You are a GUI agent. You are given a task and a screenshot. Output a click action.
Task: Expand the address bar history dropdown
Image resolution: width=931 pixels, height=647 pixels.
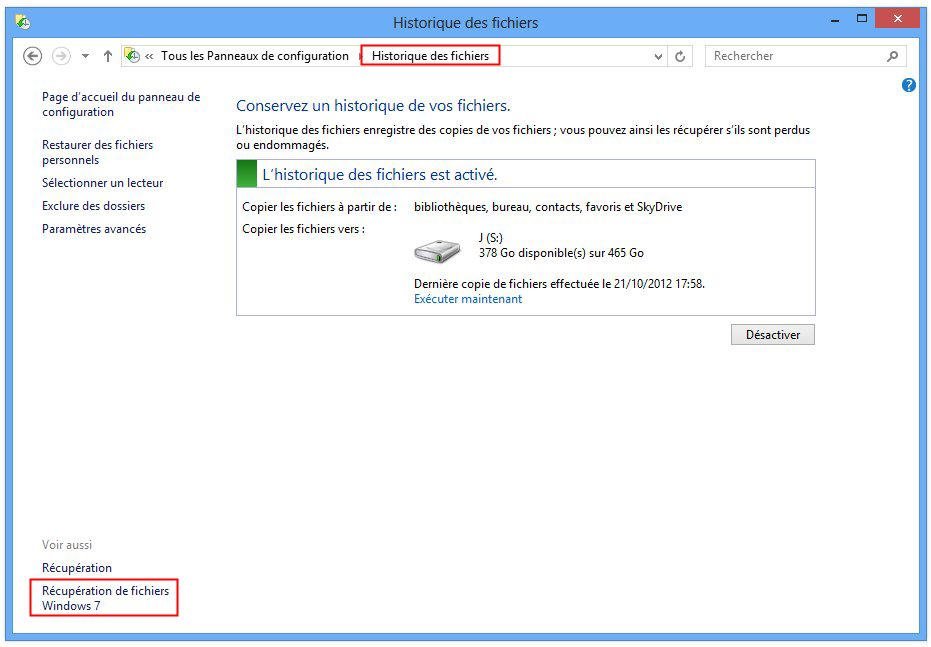click(658, 56)
